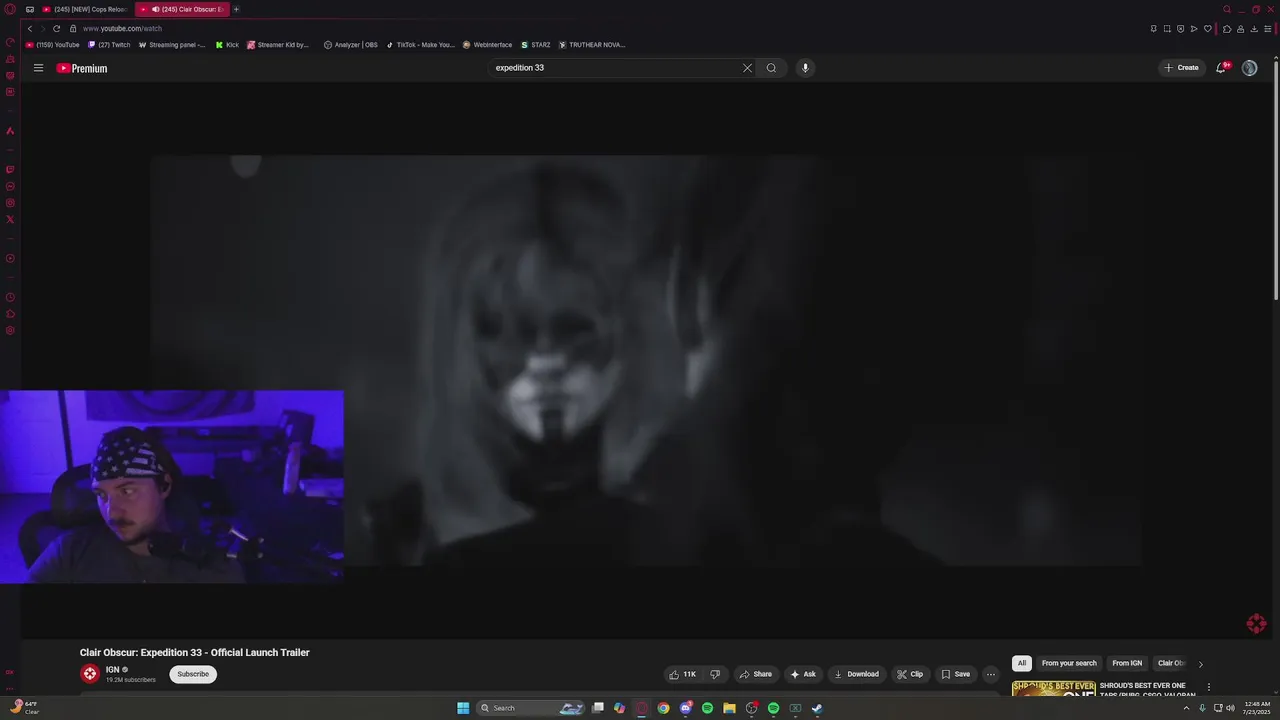This screenshot has width=1280, height=720.
Task: Select the All filter chip
Action: tap(1022, 663)
